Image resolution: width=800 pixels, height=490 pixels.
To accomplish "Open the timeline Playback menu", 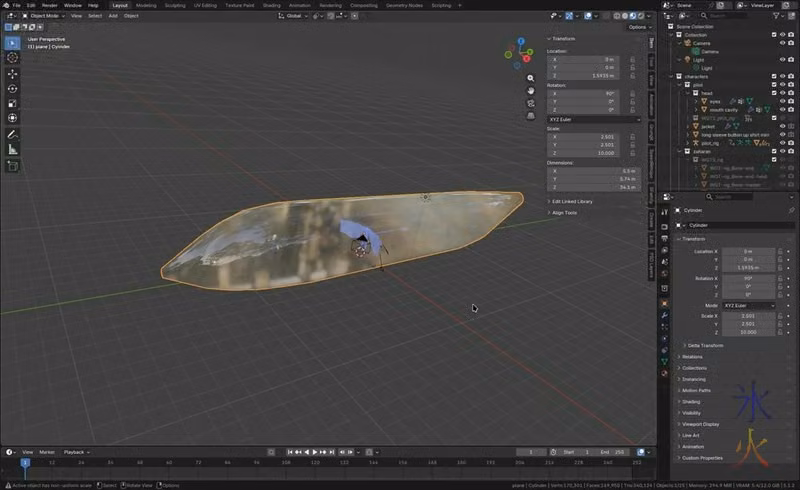I will [76, 452].
